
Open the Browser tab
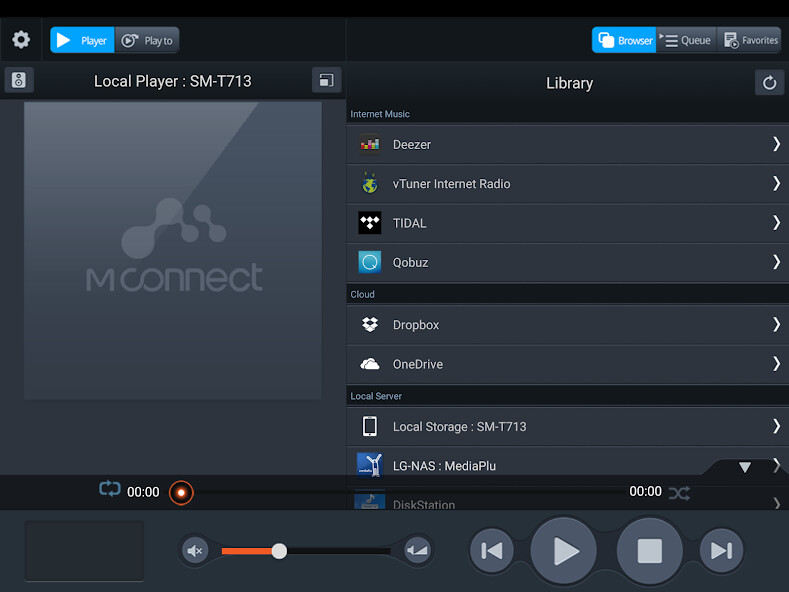(x=624, y=40)
